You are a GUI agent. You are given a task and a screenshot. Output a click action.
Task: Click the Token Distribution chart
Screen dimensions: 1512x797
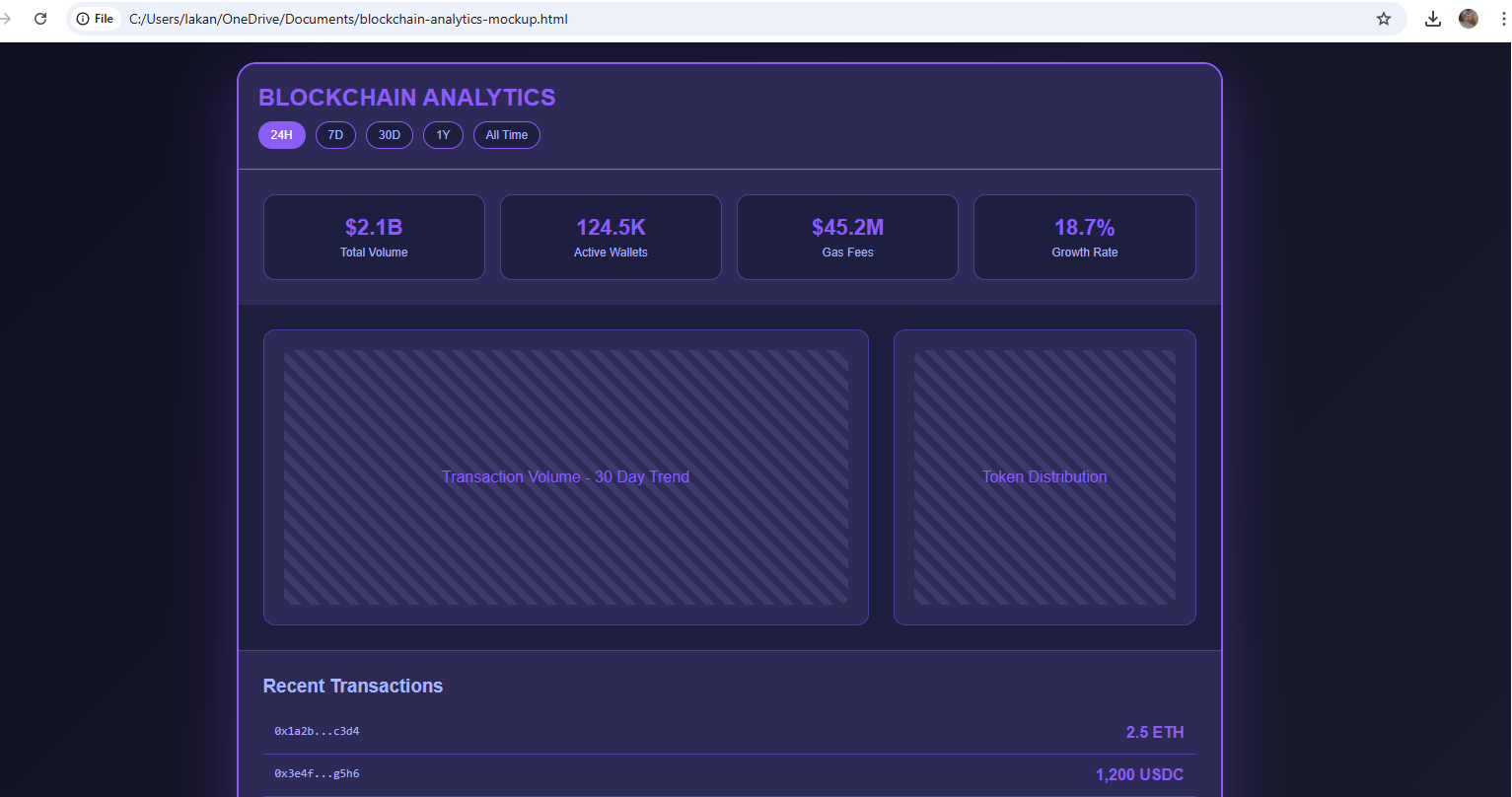[1044, 477]
